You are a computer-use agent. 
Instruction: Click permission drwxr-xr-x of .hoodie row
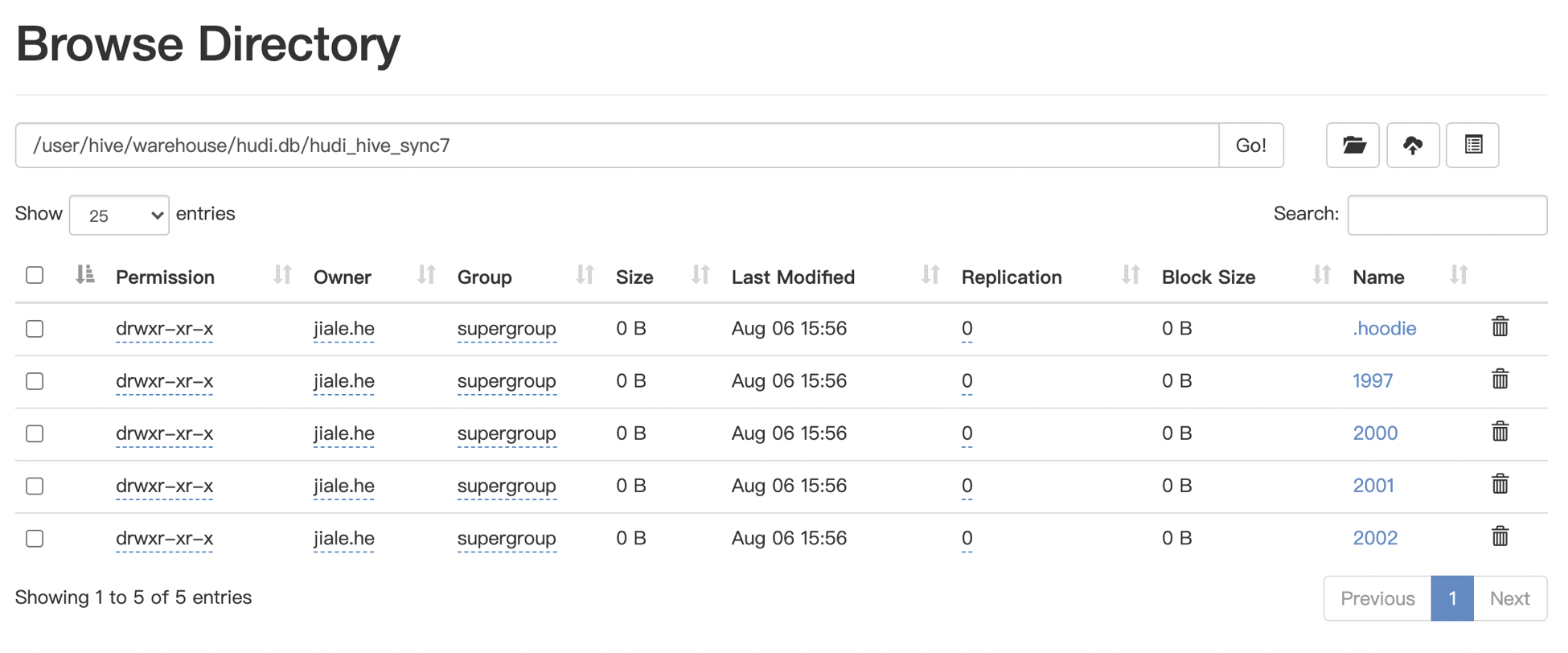click(165, 328)
